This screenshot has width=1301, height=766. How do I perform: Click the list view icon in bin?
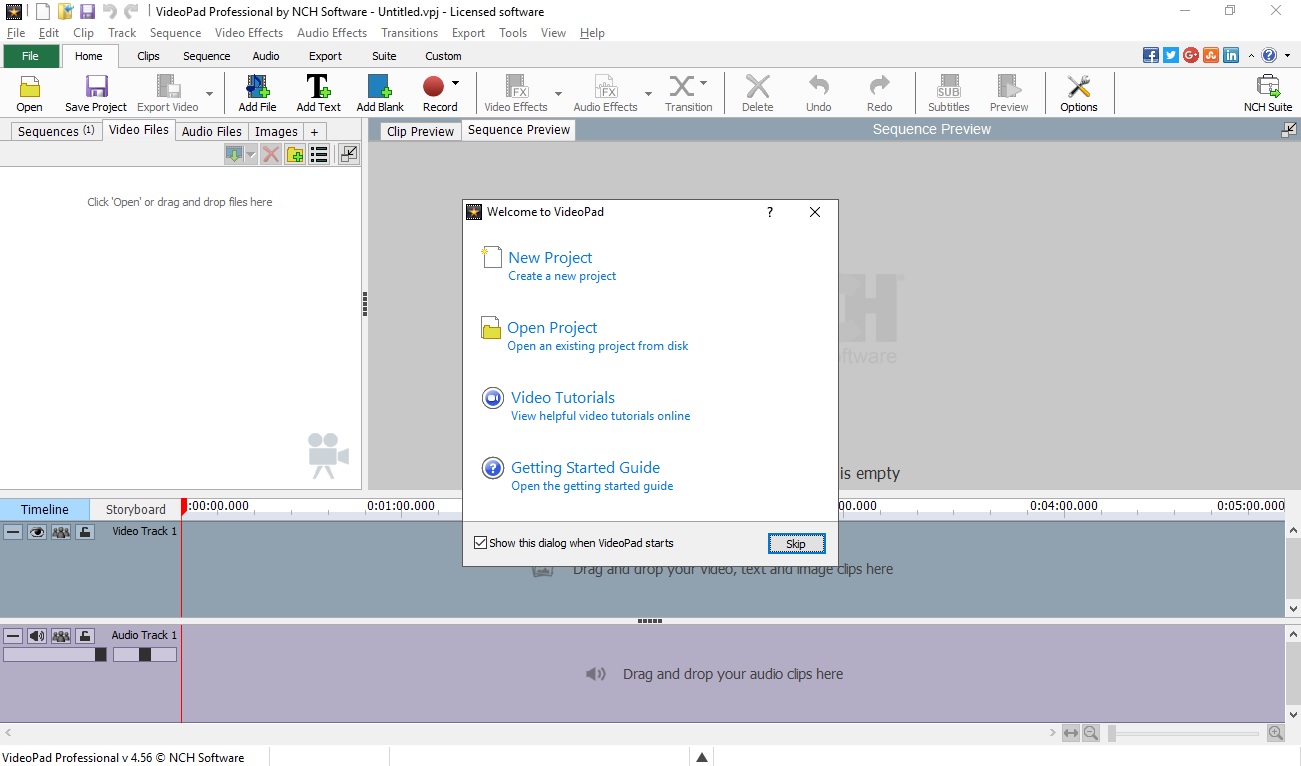[319, 154]
